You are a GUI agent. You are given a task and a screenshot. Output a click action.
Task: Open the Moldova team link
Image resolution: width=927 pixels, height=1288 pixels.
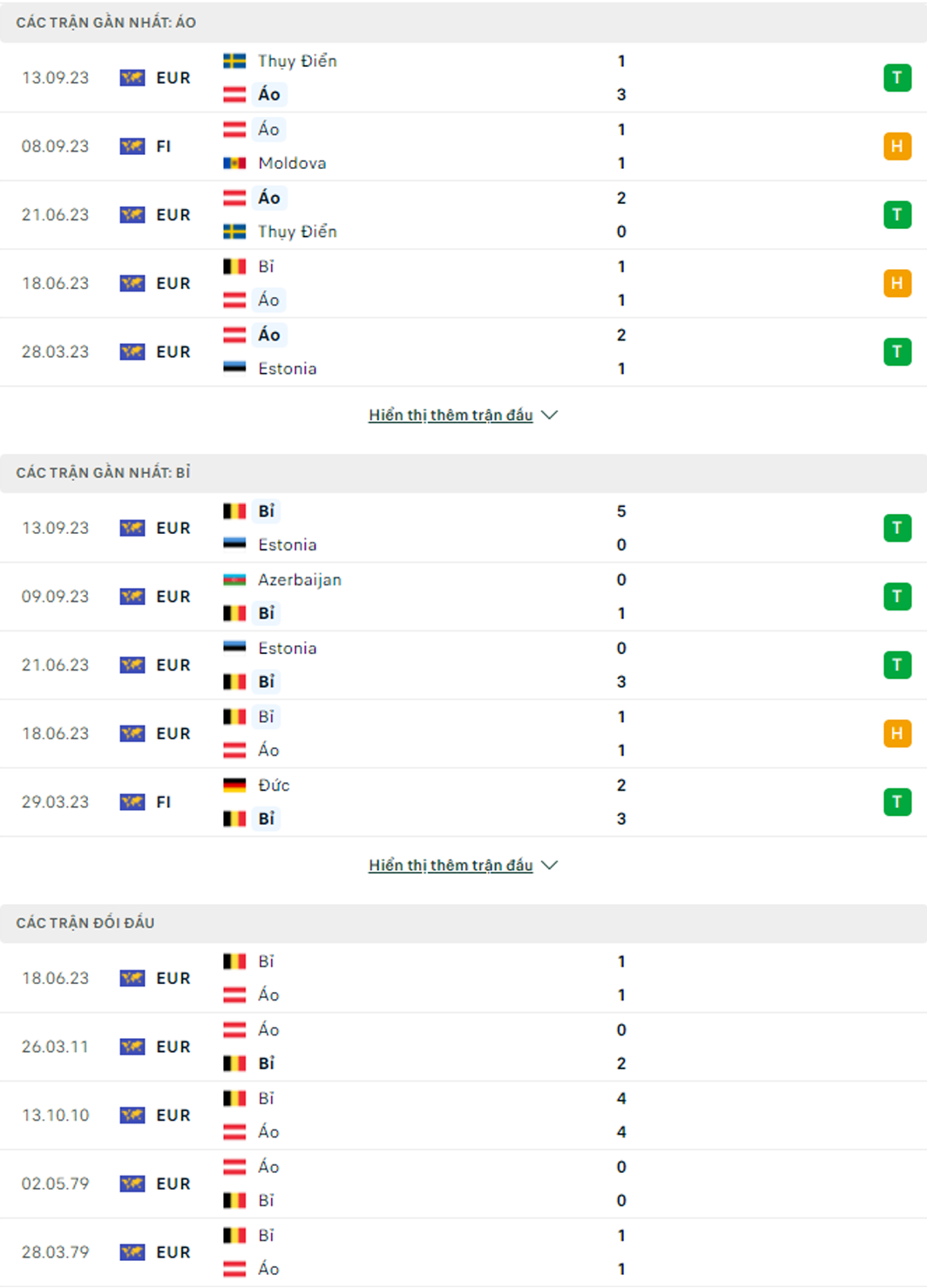coord(292,163)
